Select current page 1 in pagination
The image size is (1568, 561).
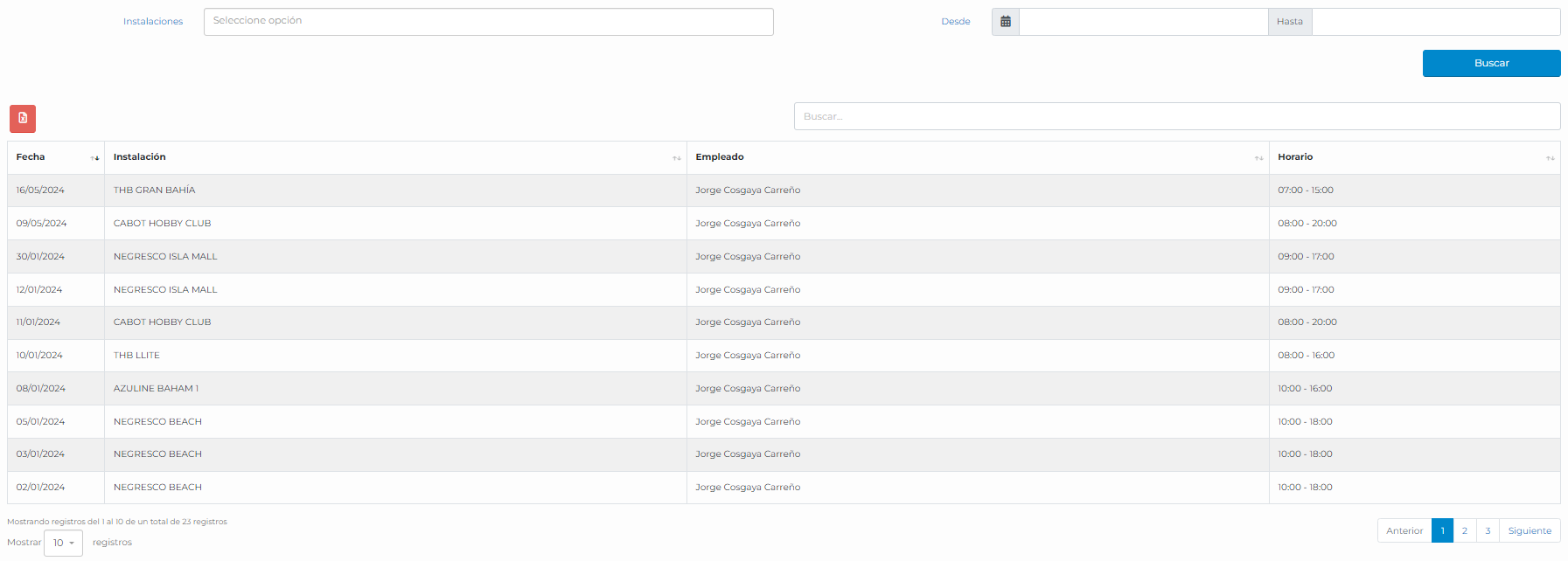[1443, 530]
